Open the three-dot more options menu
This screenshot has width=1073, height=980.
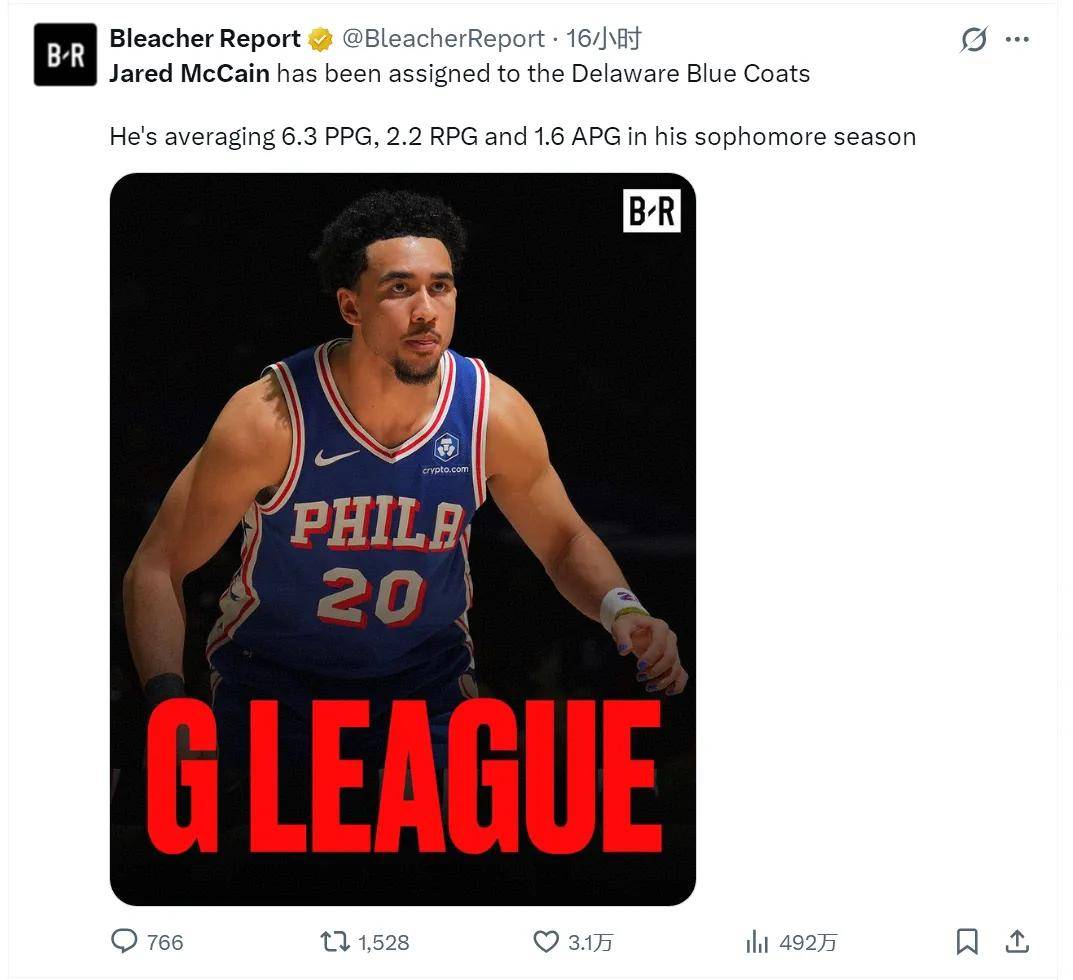click(x=1017, y=40)
